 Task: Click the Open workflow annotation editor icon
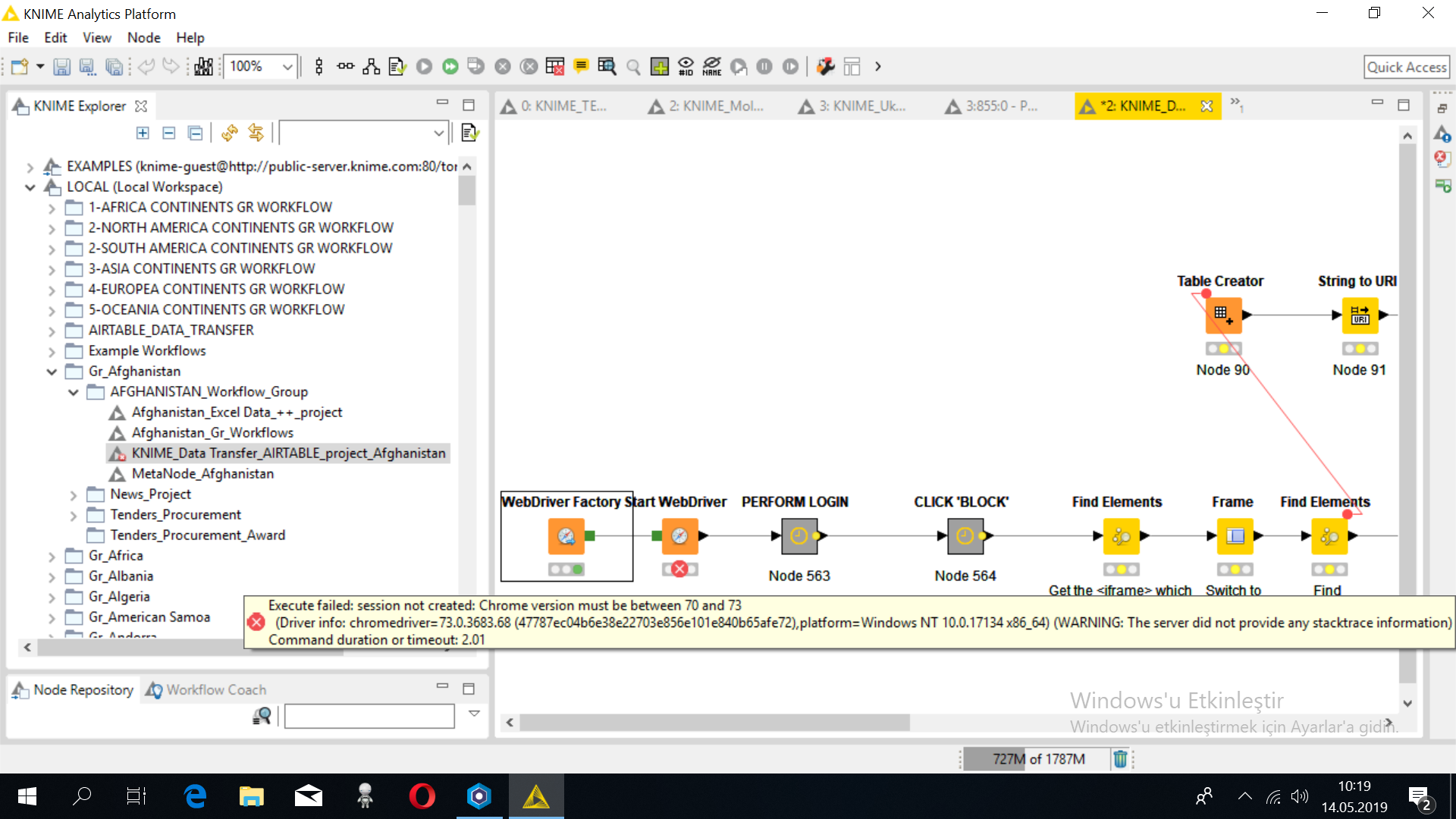[x=581, y=67]
